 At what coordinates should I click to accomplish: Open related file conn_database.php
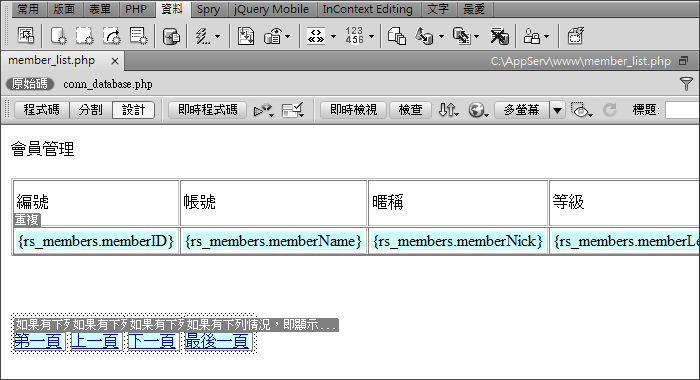point(108,84)
